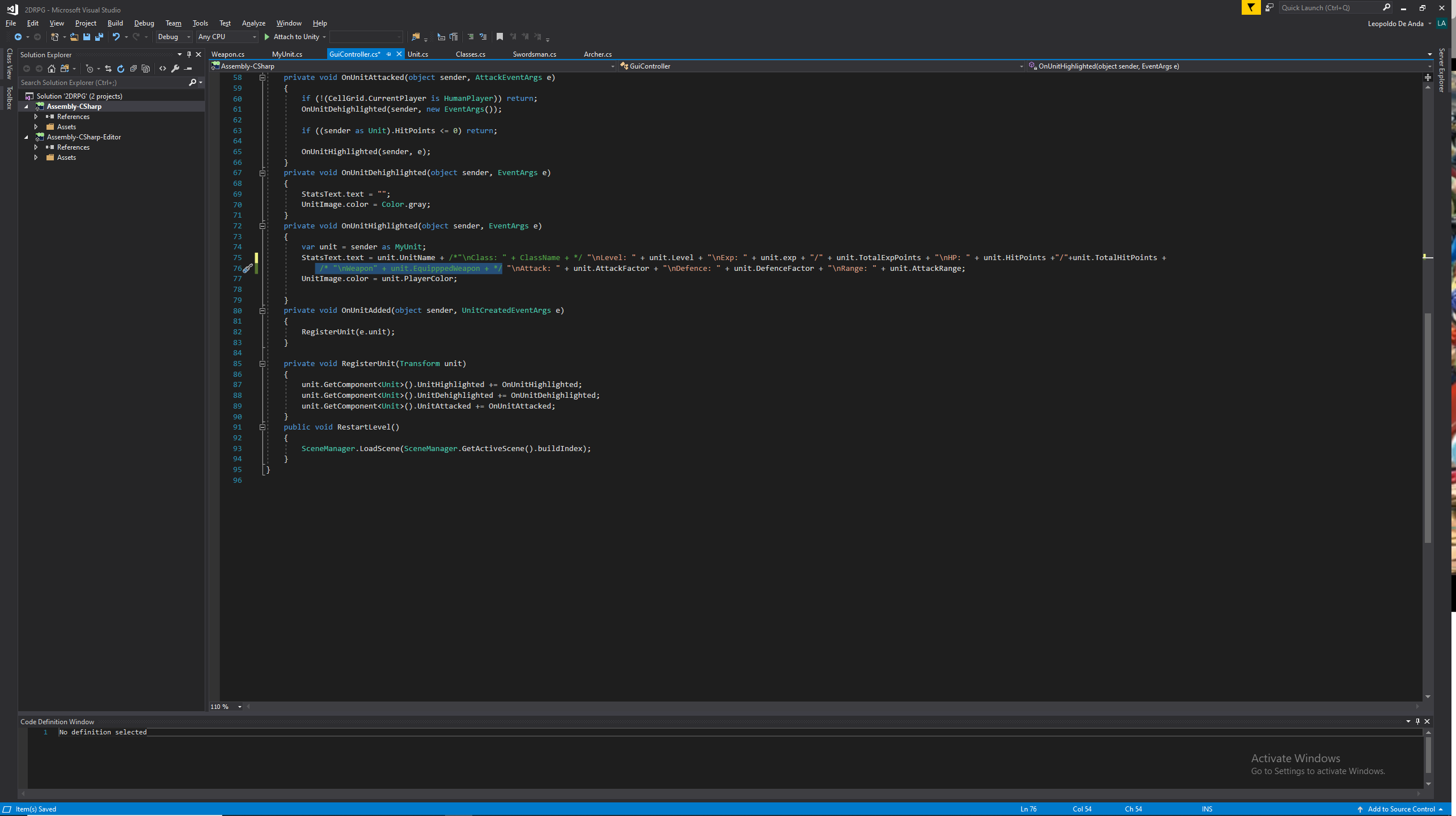
Task: Open the zoom level dropdown showing 110%
Action: [x=239, y=707]
